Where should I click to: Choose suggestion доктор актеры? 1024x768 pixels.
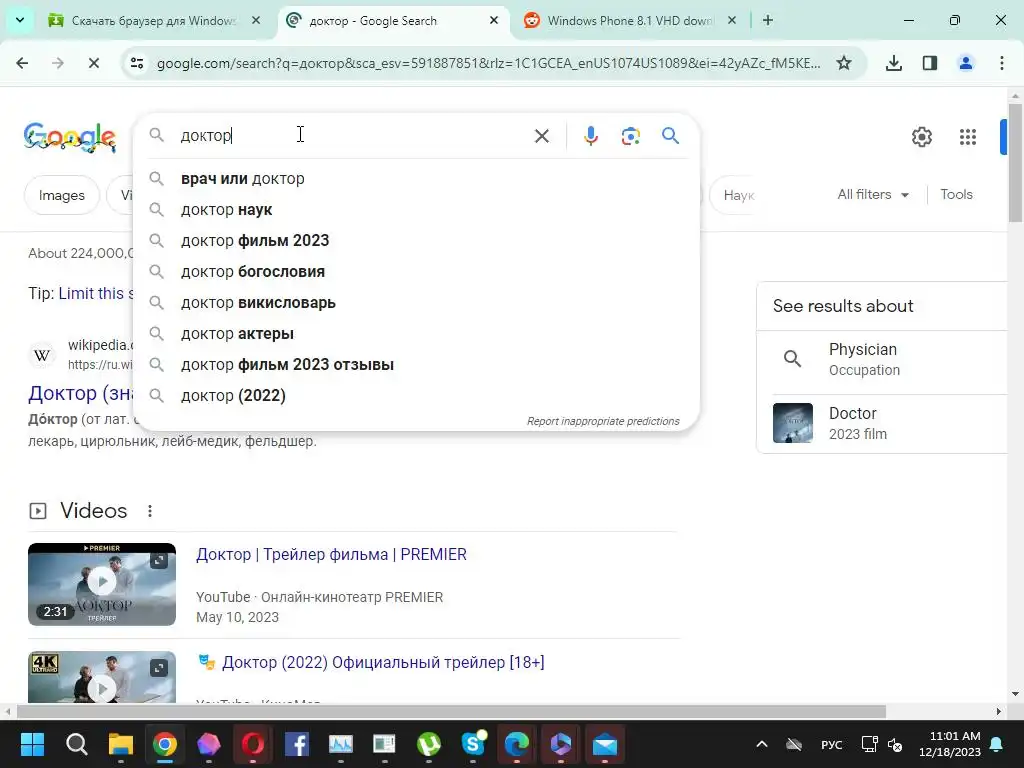coord(416,334)
